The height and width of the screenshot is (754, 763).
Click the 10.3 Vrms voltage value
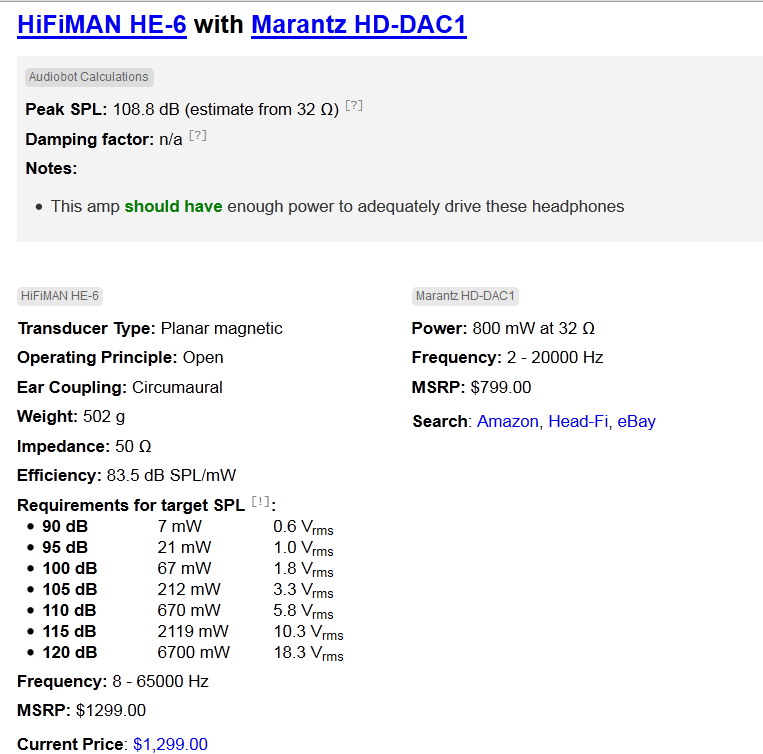[x=309, y=632]
